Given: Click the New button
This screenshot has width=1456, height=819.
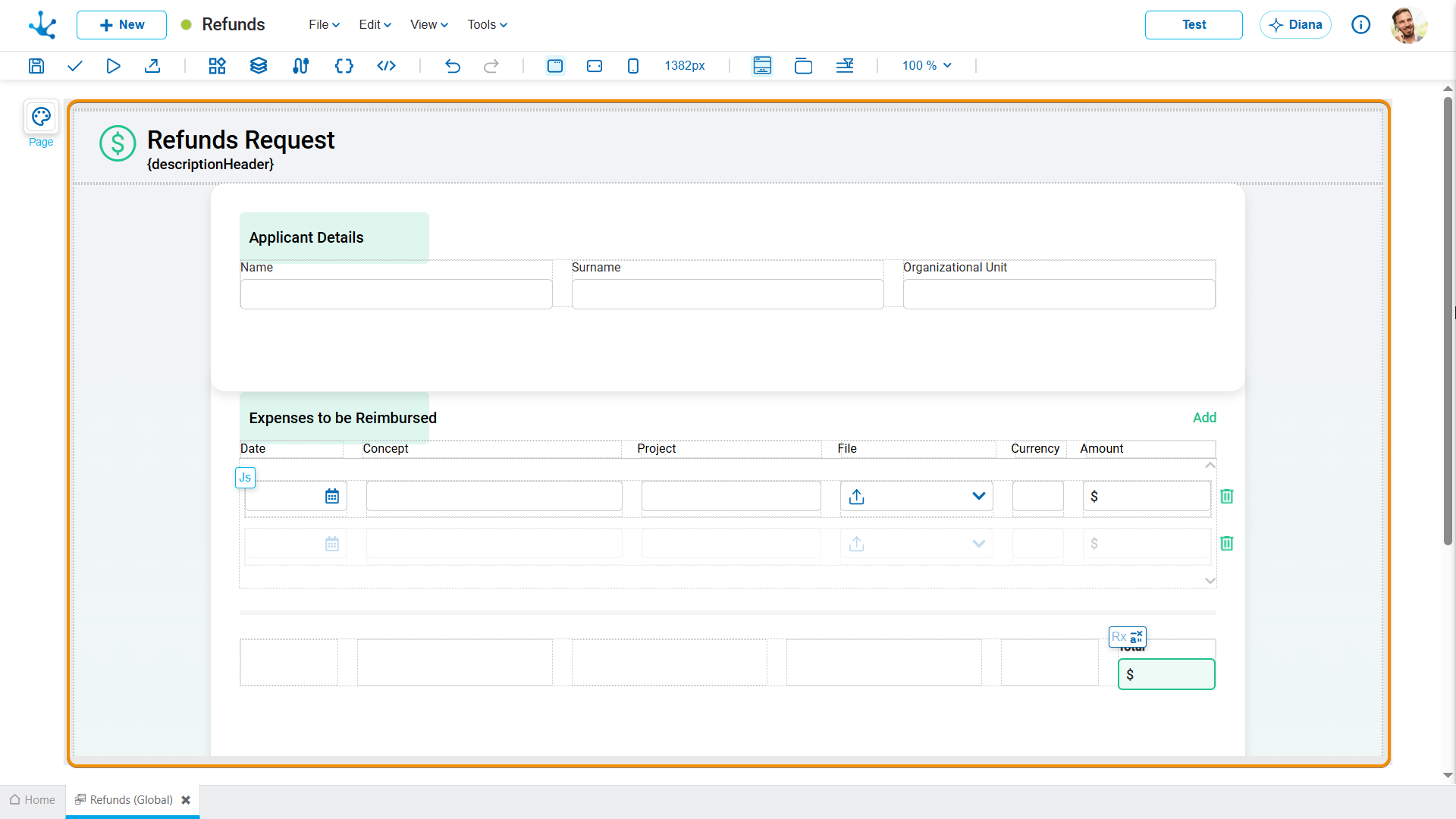Looking at the screenshot, I should tap(121, 25).
